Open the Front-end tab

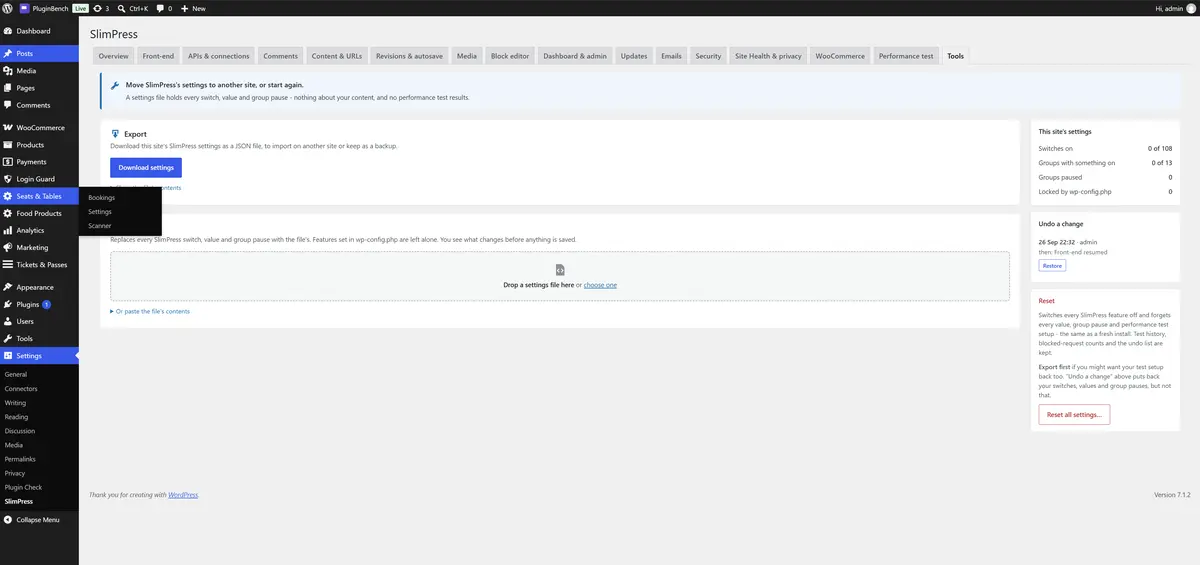[159, 56]
